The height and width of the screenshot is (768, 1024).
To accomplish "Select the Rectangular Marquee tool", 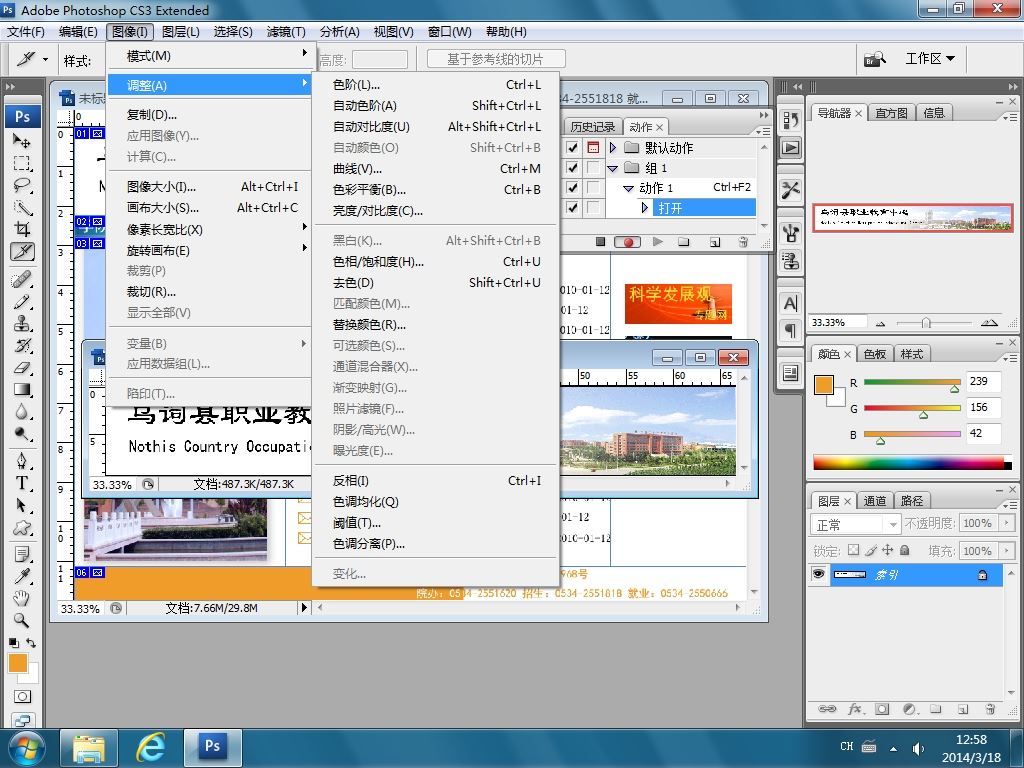I will (x=22, y=163).
